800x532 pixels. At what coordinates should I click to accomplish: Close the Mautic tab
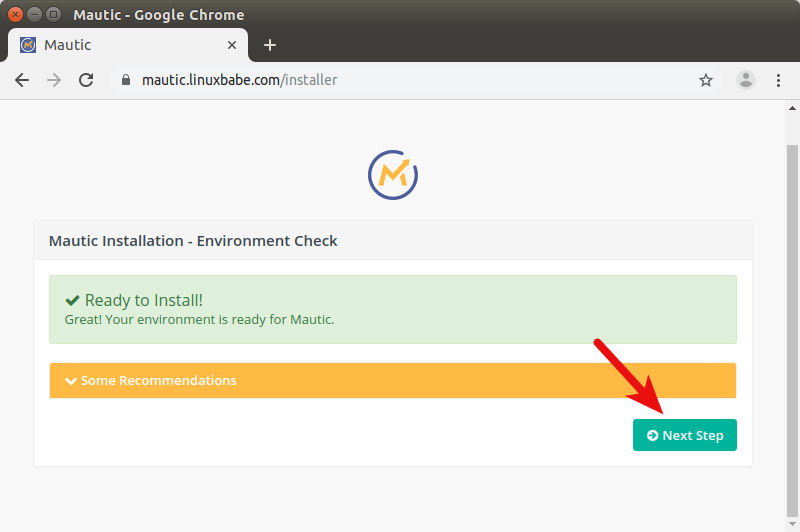pos(232,45)
